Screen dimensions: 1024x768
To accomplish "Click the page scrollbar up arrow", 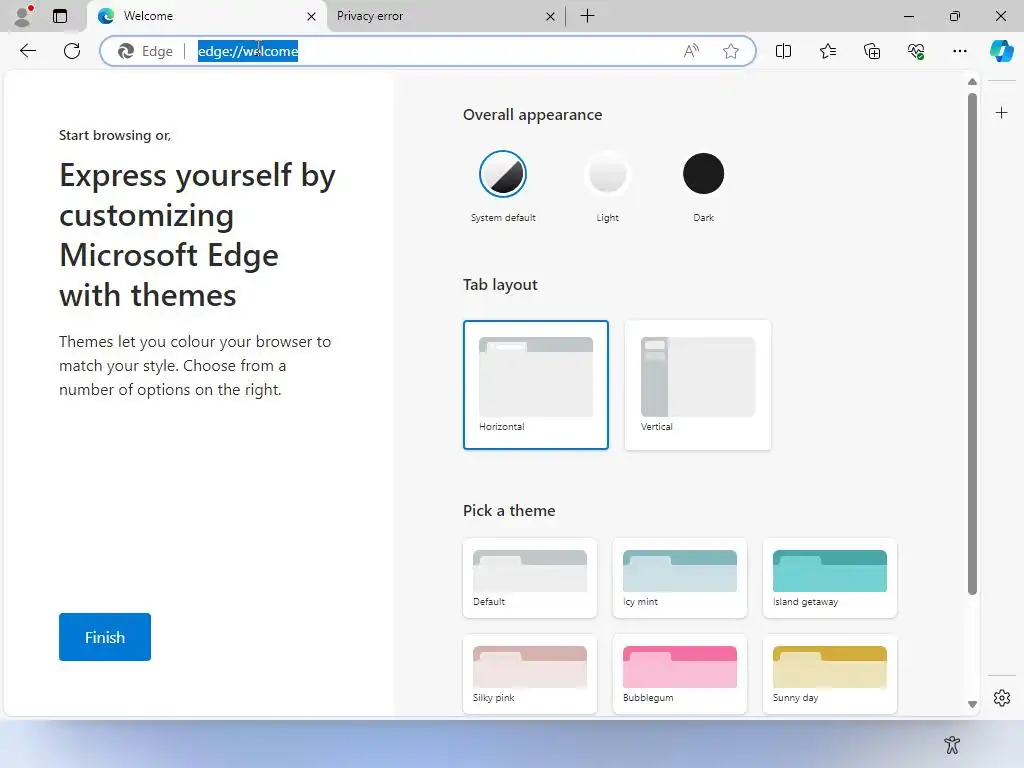I will tap(972, 82).
